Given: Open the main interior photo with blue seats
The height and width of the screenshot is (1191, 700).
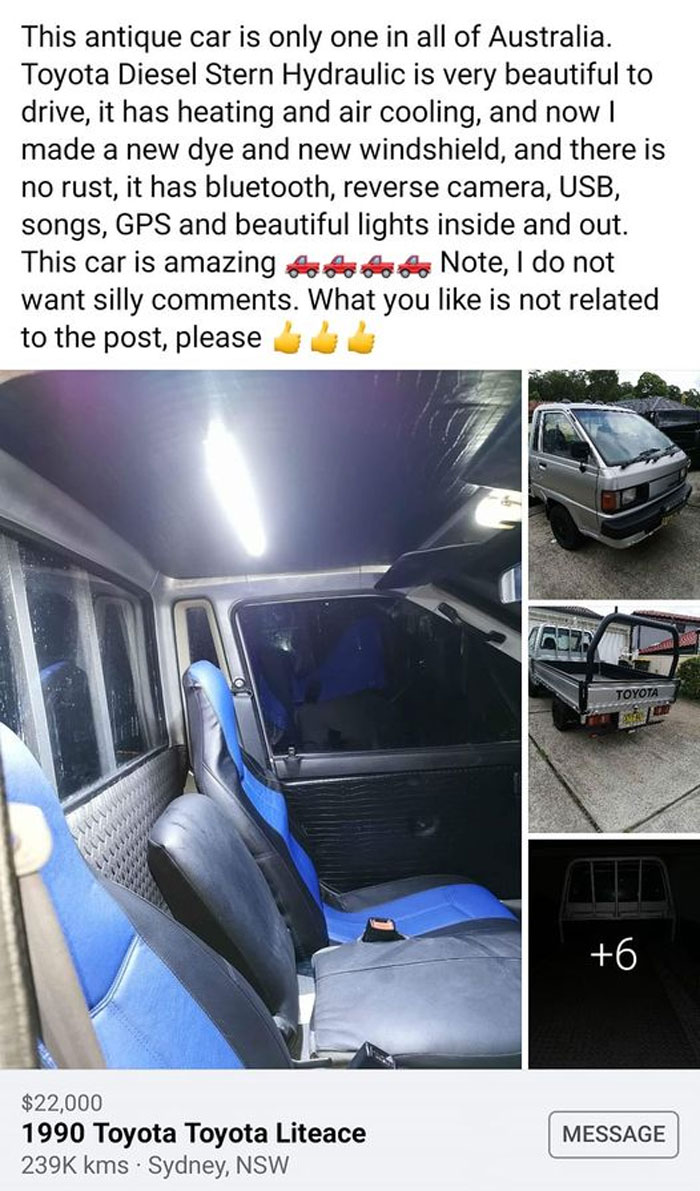Looking at the screenshot, I should point(260,719).
